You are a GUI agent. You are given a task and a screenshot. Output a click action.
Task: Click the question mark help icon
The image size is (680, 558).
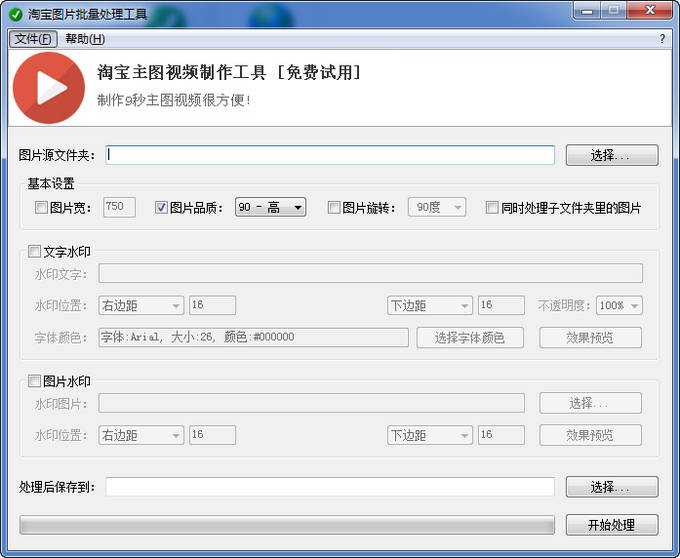(662, 39)
